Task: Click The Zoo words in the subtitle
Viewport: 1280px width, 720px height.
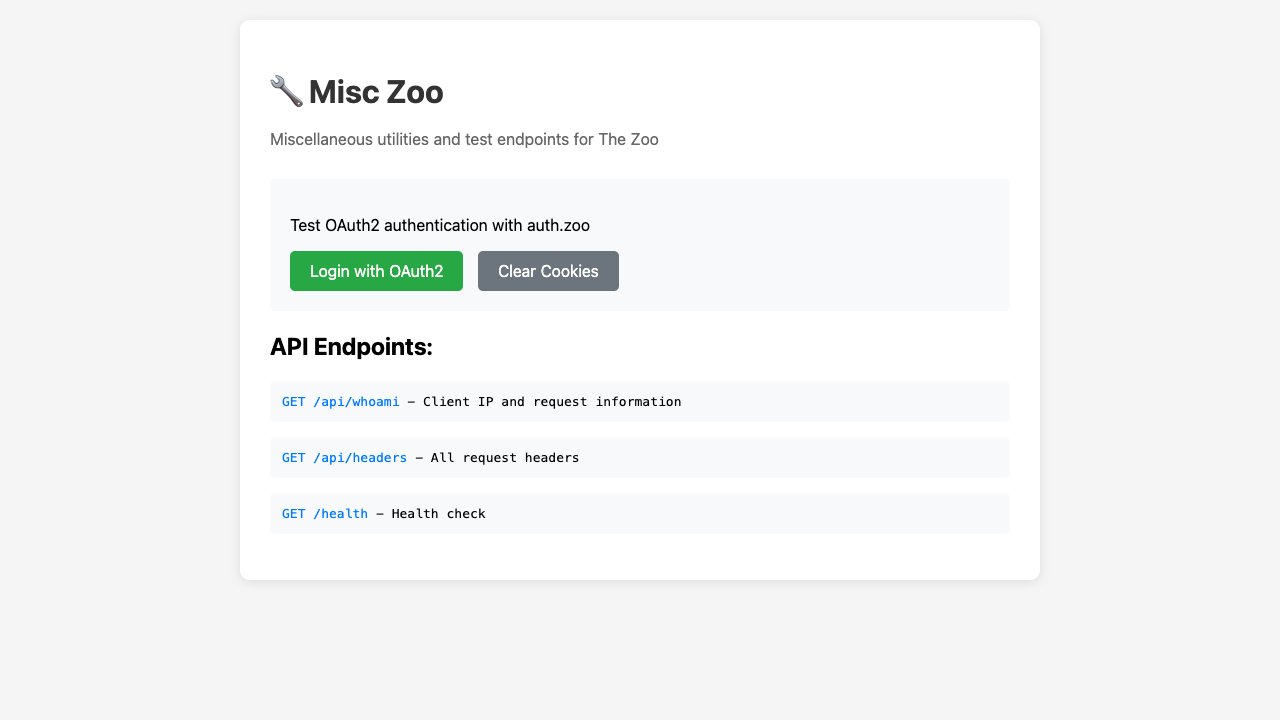Action: (x=628, y=139)
